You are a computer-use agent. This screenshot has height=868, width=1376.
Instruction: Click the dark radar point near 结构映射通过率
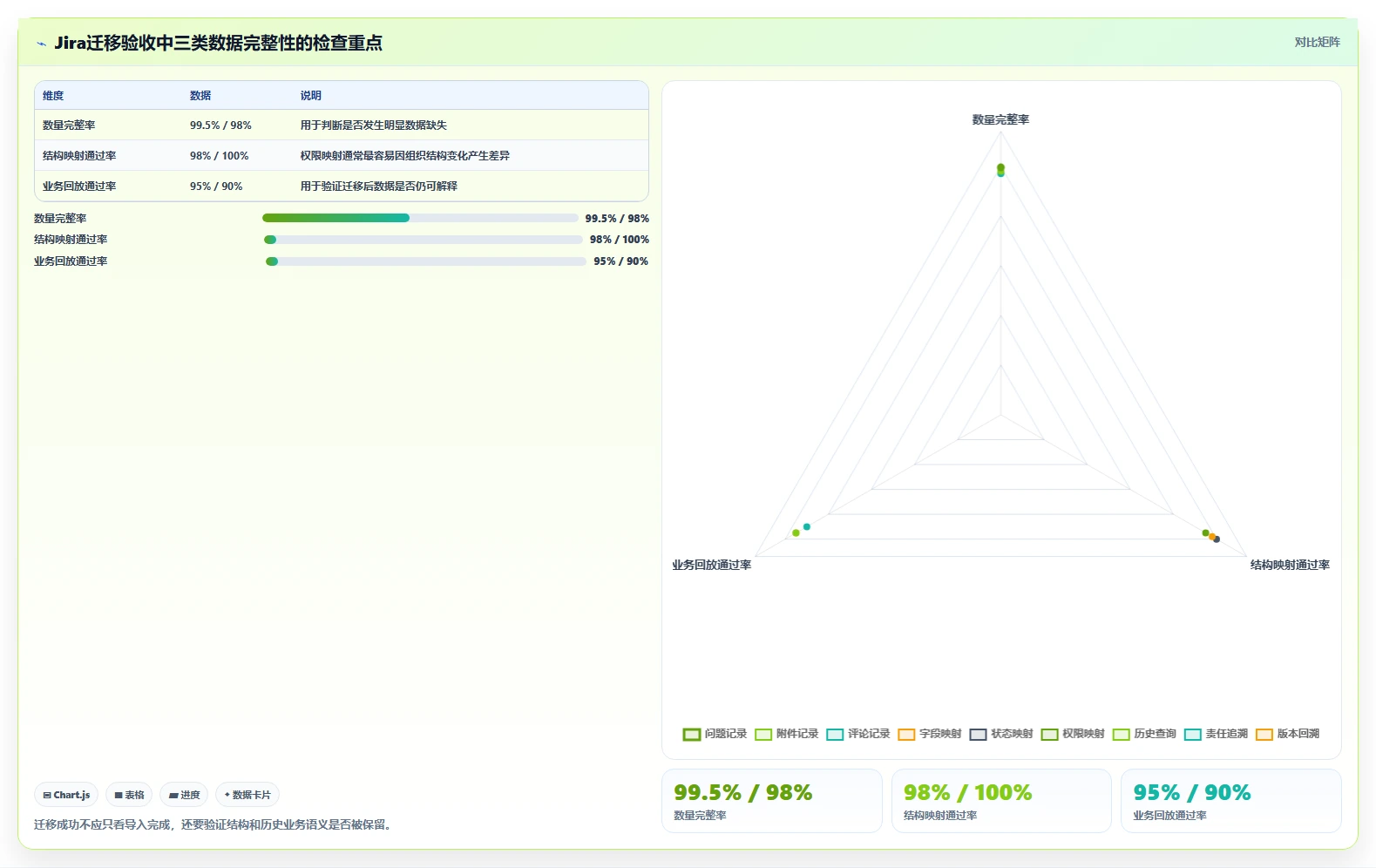click(1217, 539)
